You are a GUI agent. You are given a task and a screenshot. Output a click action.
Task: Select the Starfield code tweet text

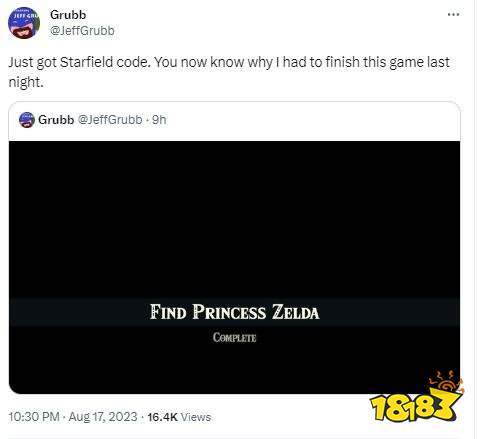pos(229,72)
